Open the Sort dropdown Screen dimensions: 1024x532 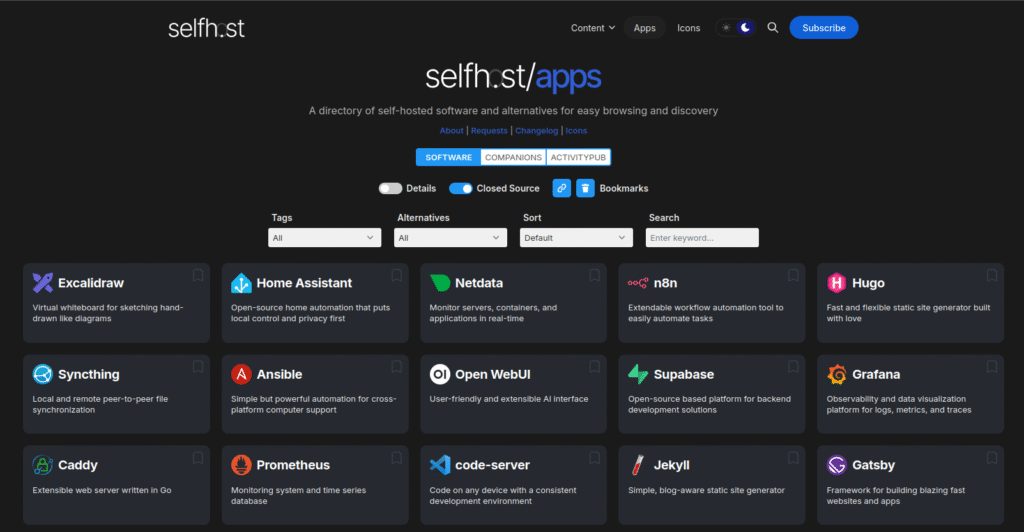576,238
